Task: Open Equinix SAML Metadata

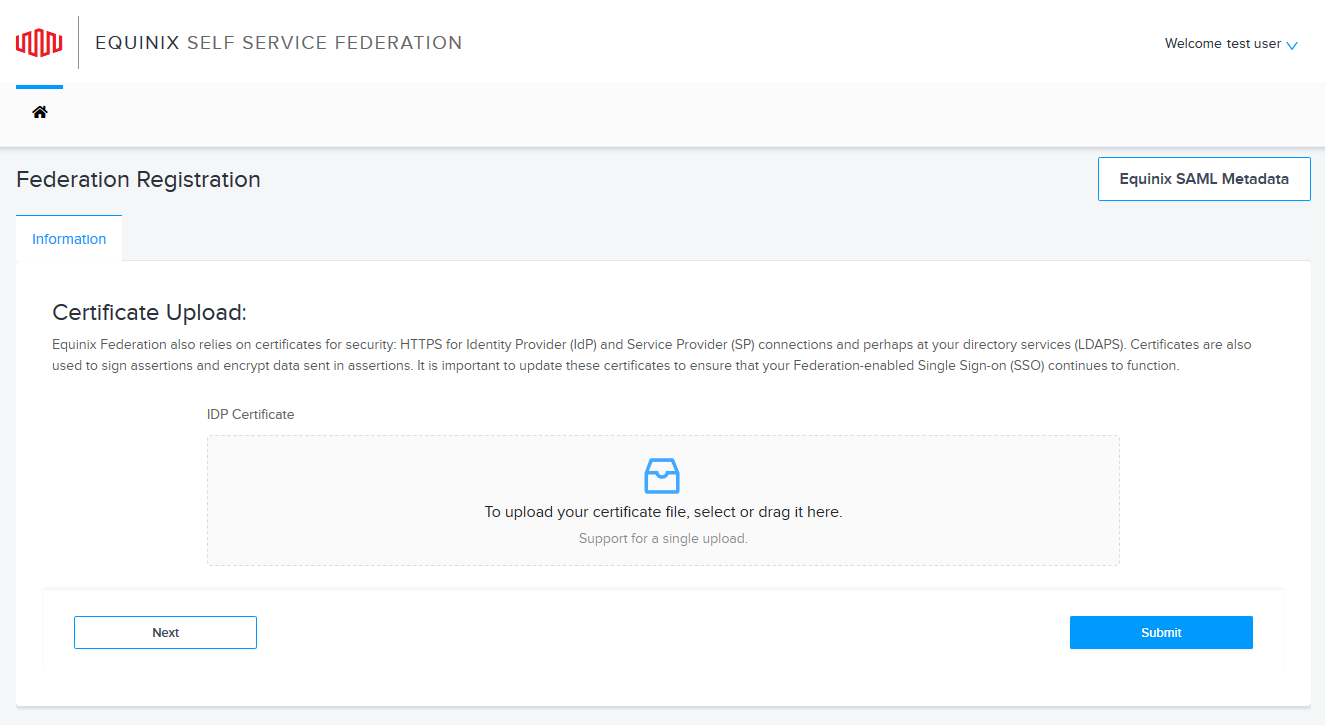Action: (x=1204, y=179)
